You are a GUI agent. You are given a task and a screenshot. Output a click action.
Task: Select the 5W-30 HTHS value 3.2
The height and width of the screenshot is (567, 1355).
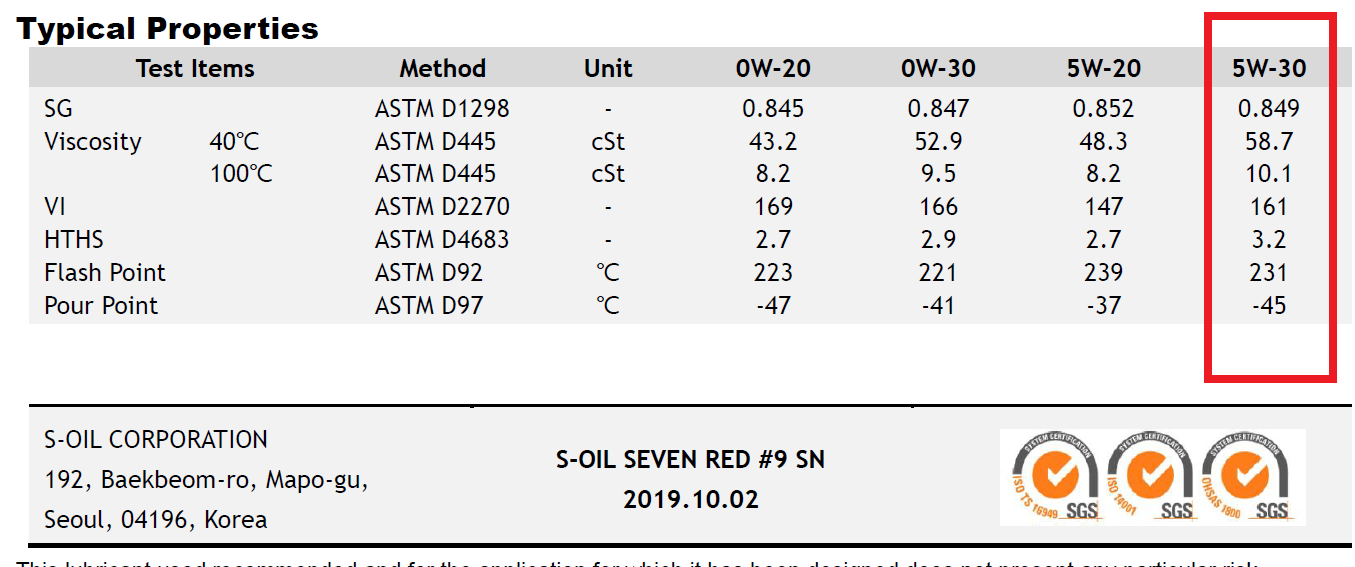coord(1269,239)
